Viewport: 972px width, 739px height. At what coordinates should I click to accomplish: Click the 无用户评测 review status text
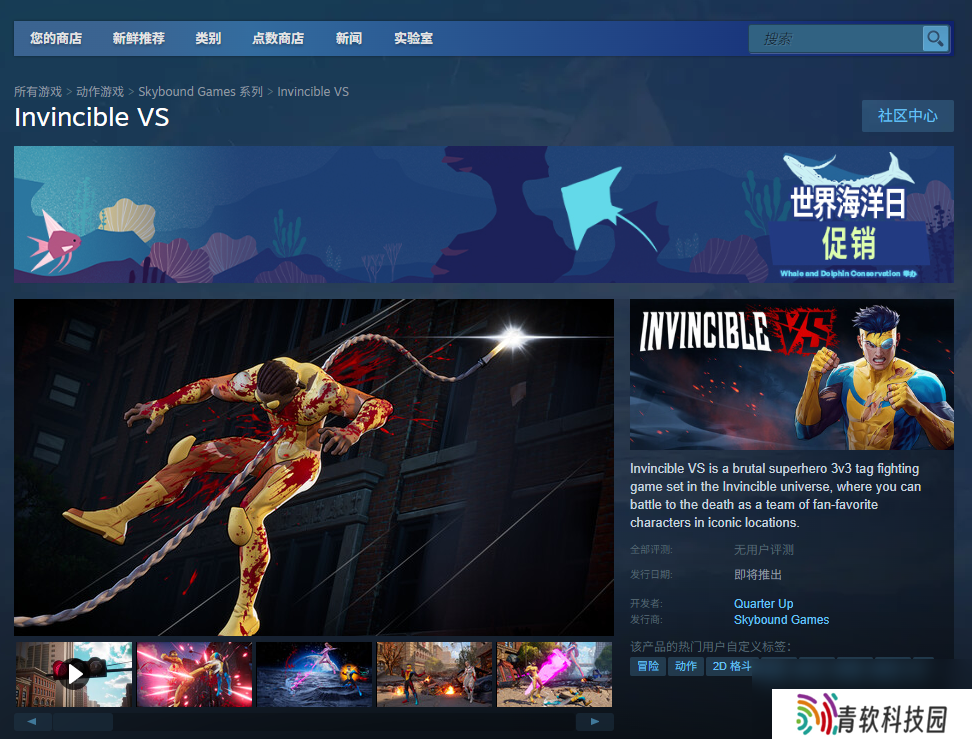[x=764, y=550]
